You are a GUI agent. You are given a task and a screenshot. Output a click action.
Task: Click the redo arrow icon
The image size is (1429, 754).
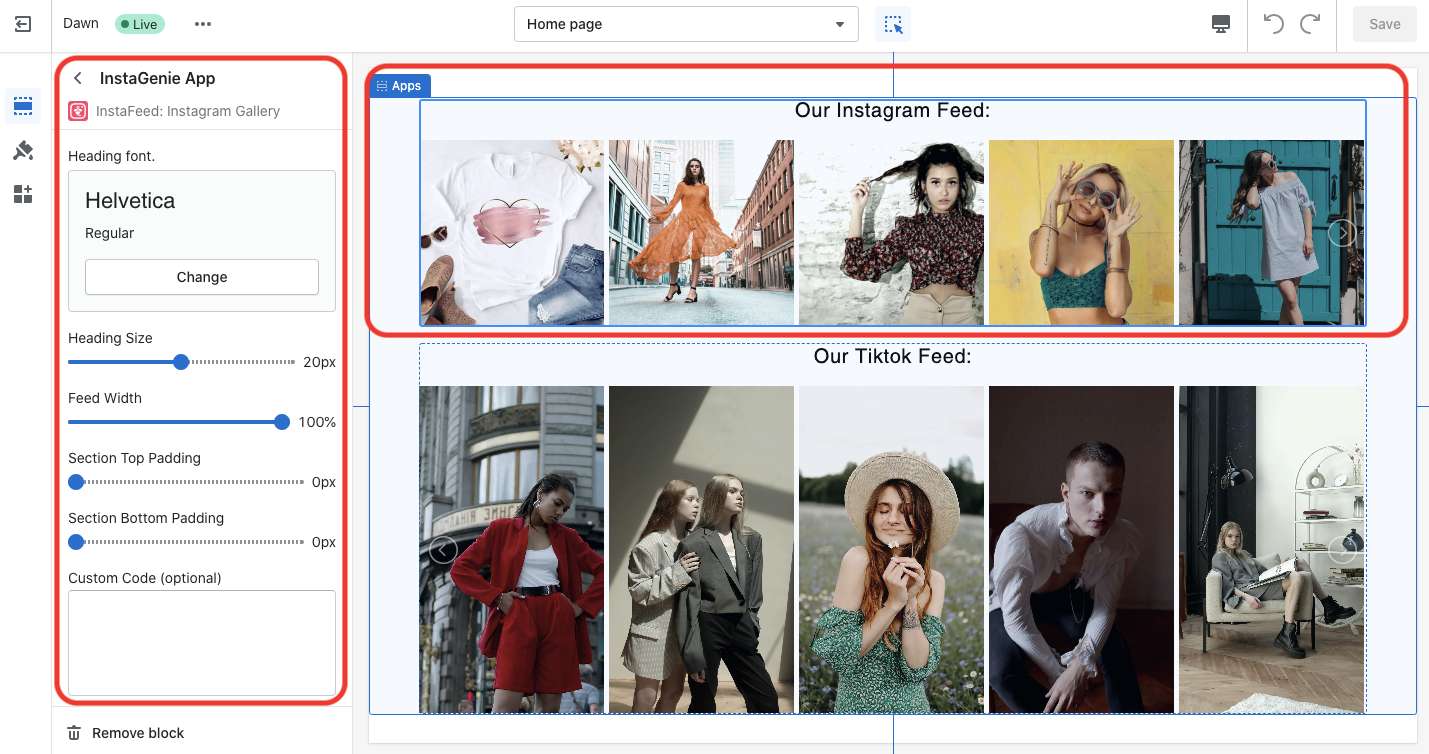tap(1309, 24)
